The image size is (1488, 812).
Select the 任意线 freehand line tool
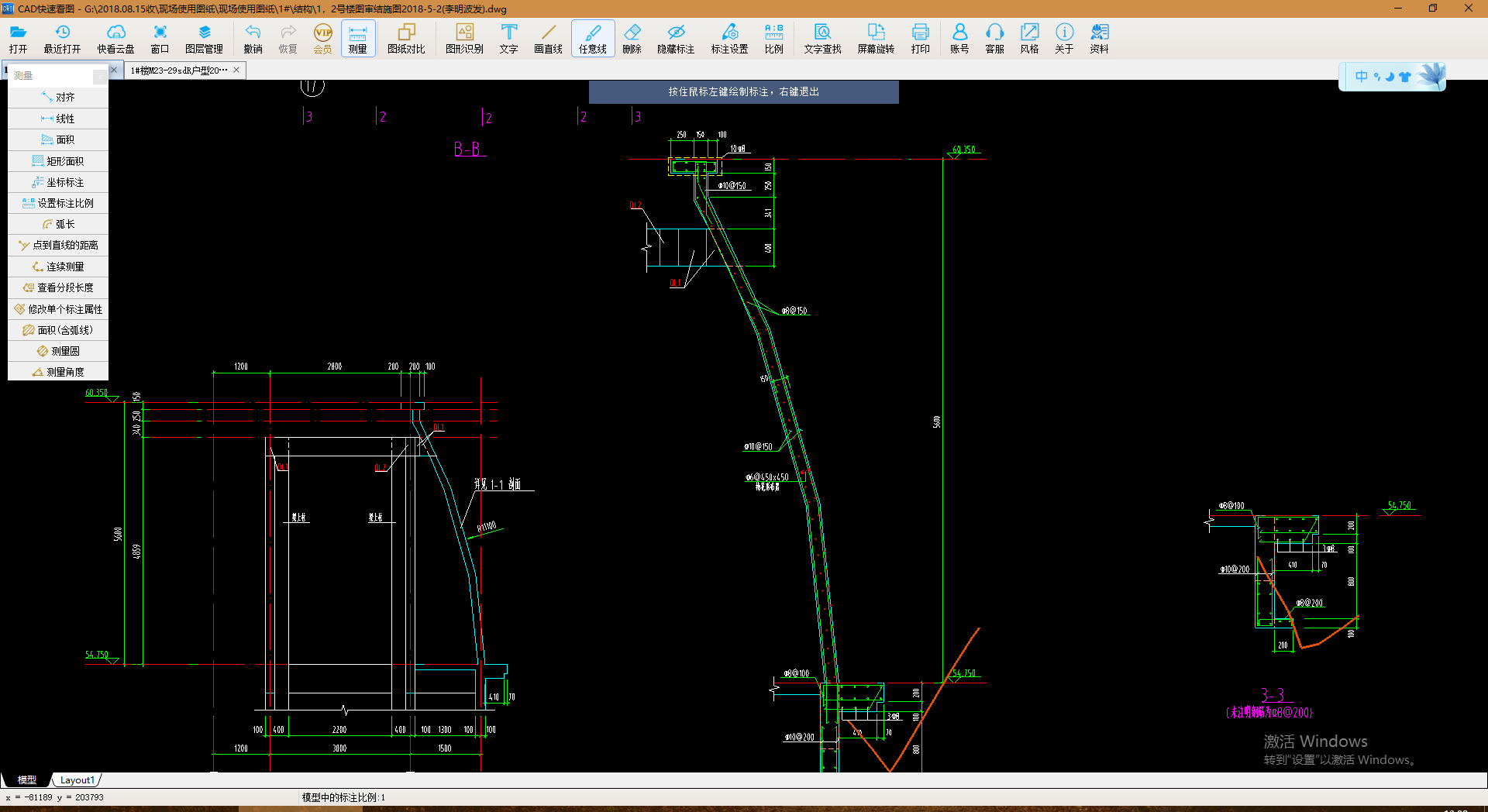593,39
